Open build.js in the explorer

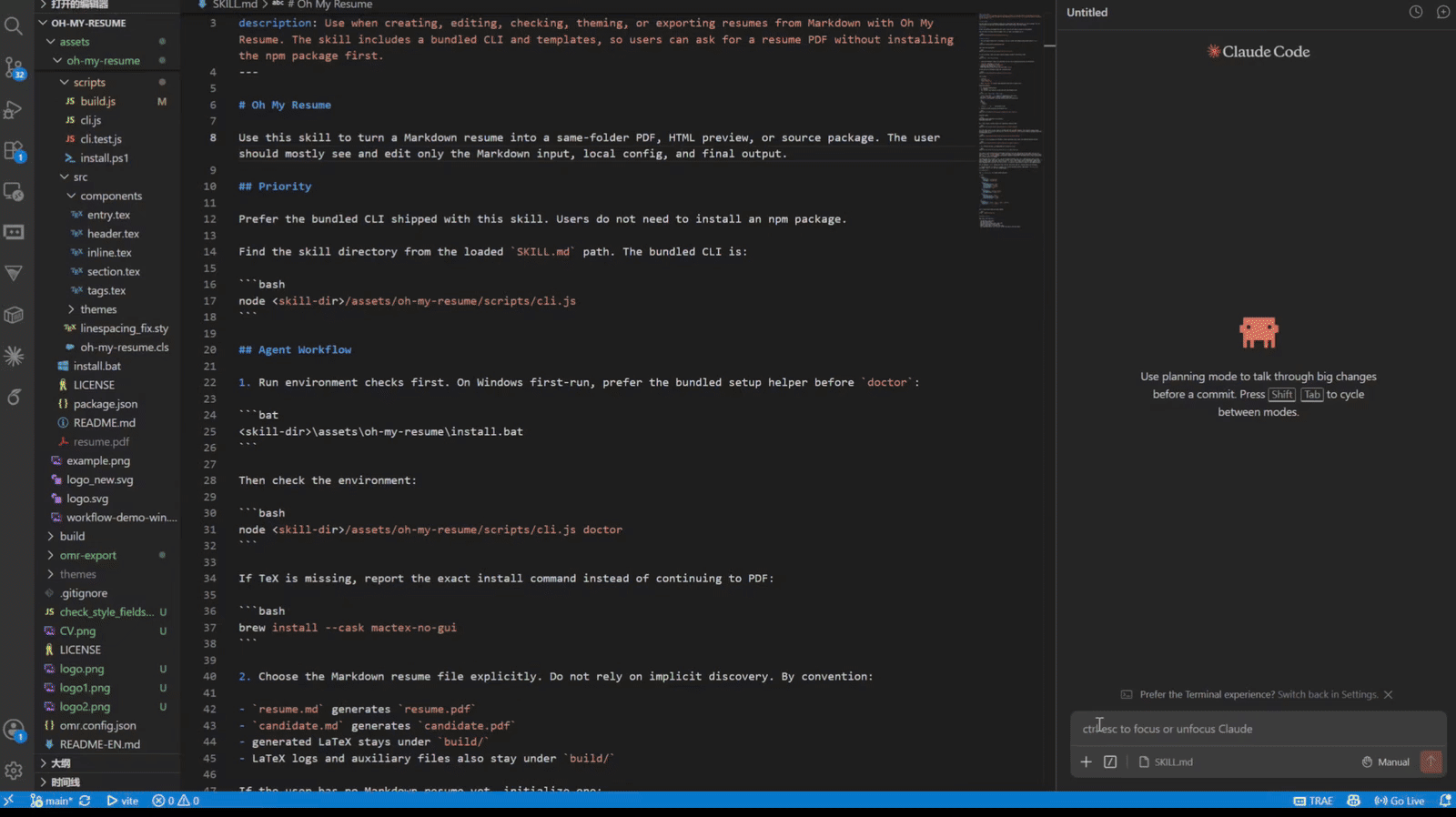click(x=97, y=101)
